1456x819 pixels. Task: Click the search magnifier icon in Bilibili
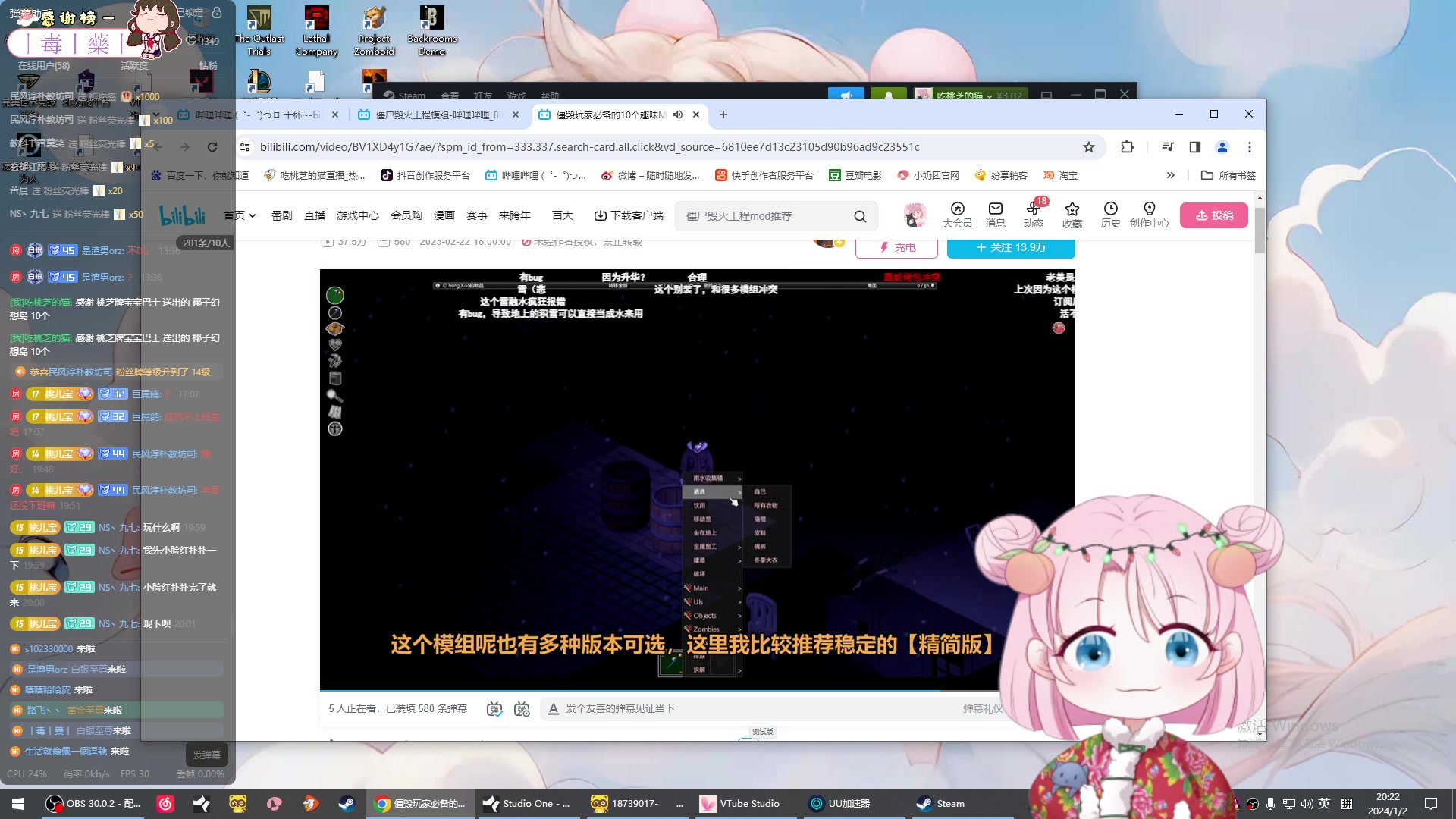[x=860, y=216]
